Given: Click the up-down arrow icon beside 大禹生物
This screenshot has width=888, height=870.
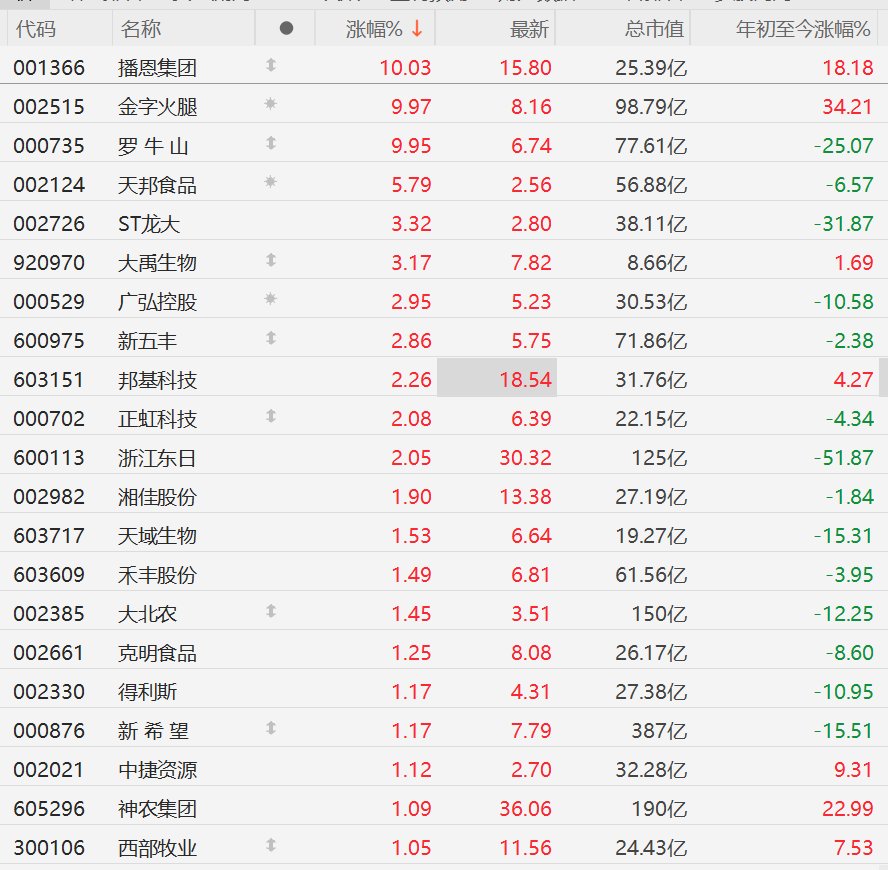Looking at the screenshot, I should [271, 260].
